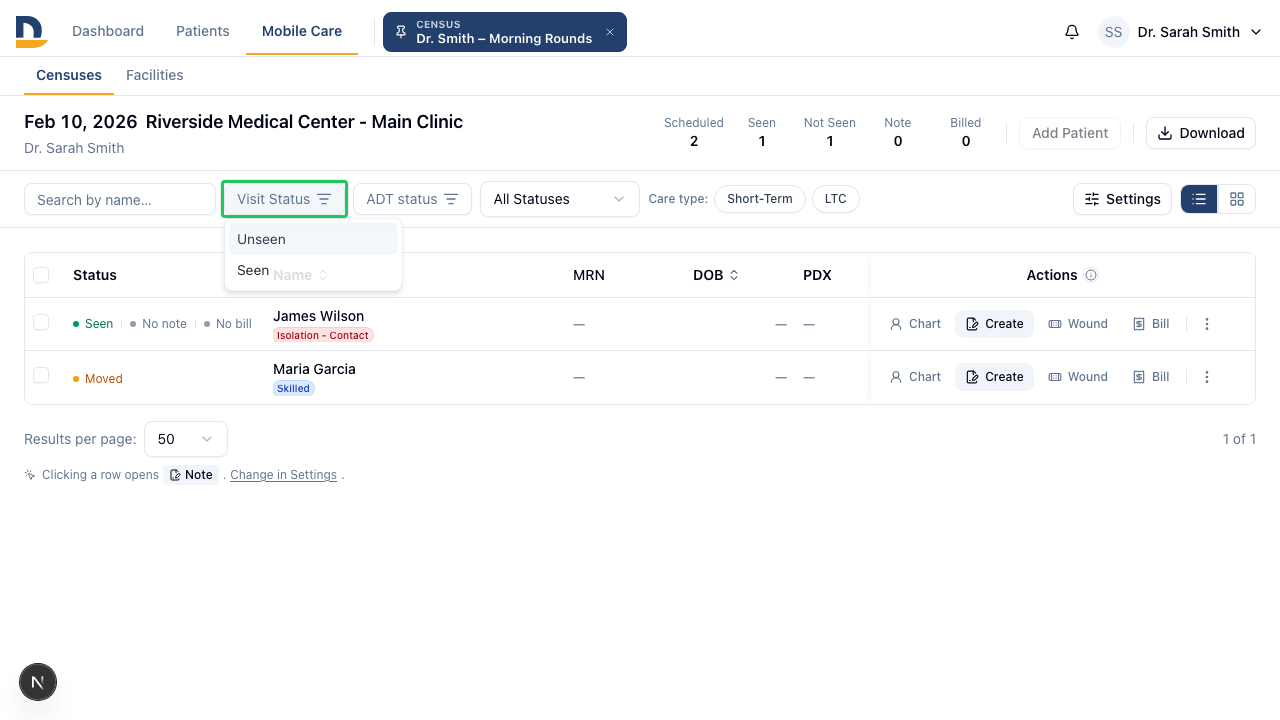Choose Unseen in Visit Status menu

(x=313, y=239)
